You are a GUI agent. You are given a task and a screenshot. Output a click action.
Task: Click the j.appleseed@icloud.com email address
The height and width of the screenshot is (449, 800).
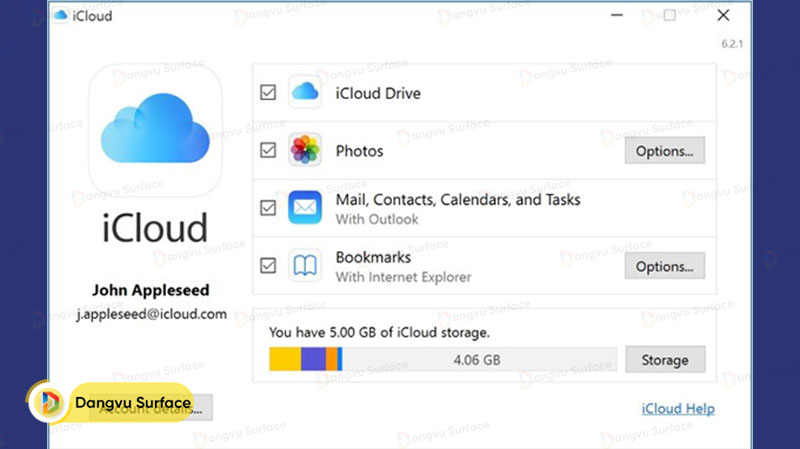coord(152,314)
